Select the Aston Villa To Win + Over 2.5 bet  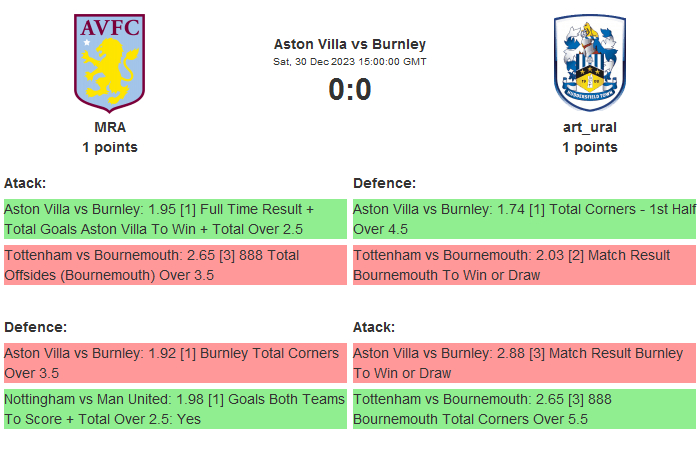[175, 219]
